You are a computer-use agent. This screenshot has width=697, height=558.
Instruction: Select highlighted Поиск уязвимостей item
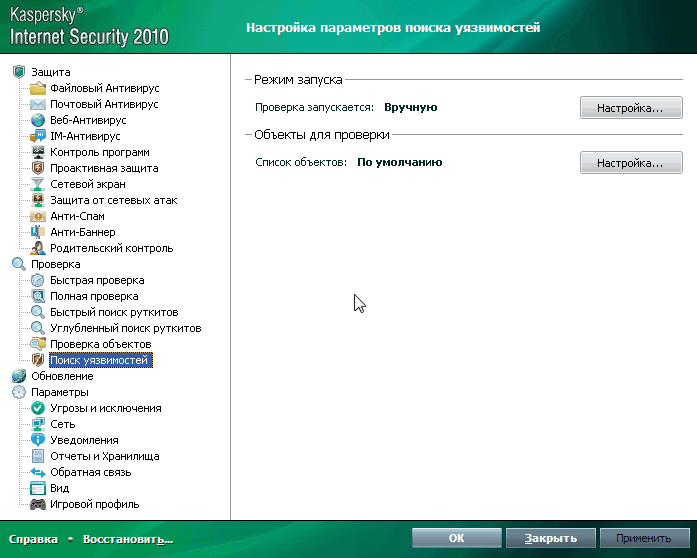(x=101, y=360)
